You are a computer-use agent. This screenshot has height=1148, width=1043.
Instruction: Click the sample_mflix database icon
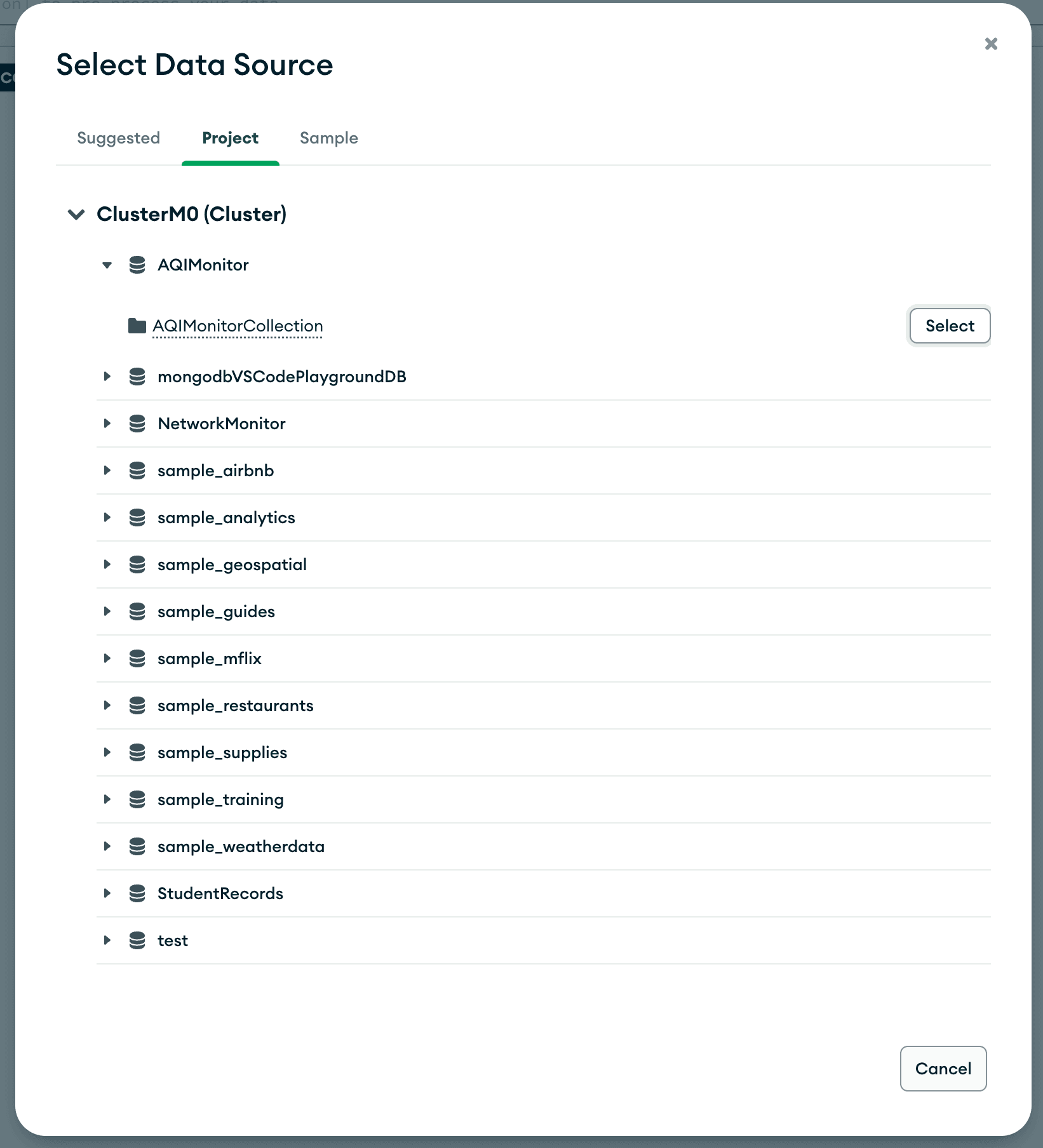137,658
